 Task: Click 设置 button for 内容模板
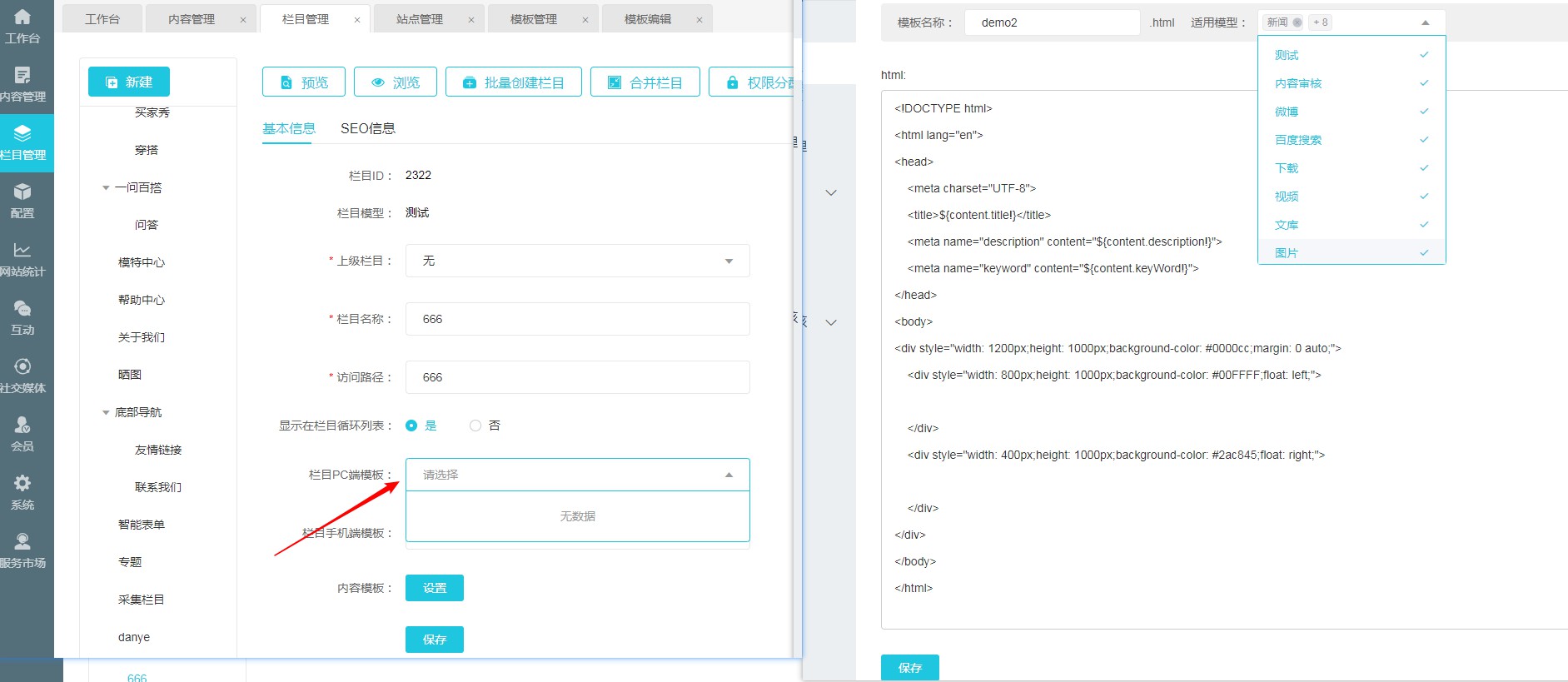click(434, 588)
